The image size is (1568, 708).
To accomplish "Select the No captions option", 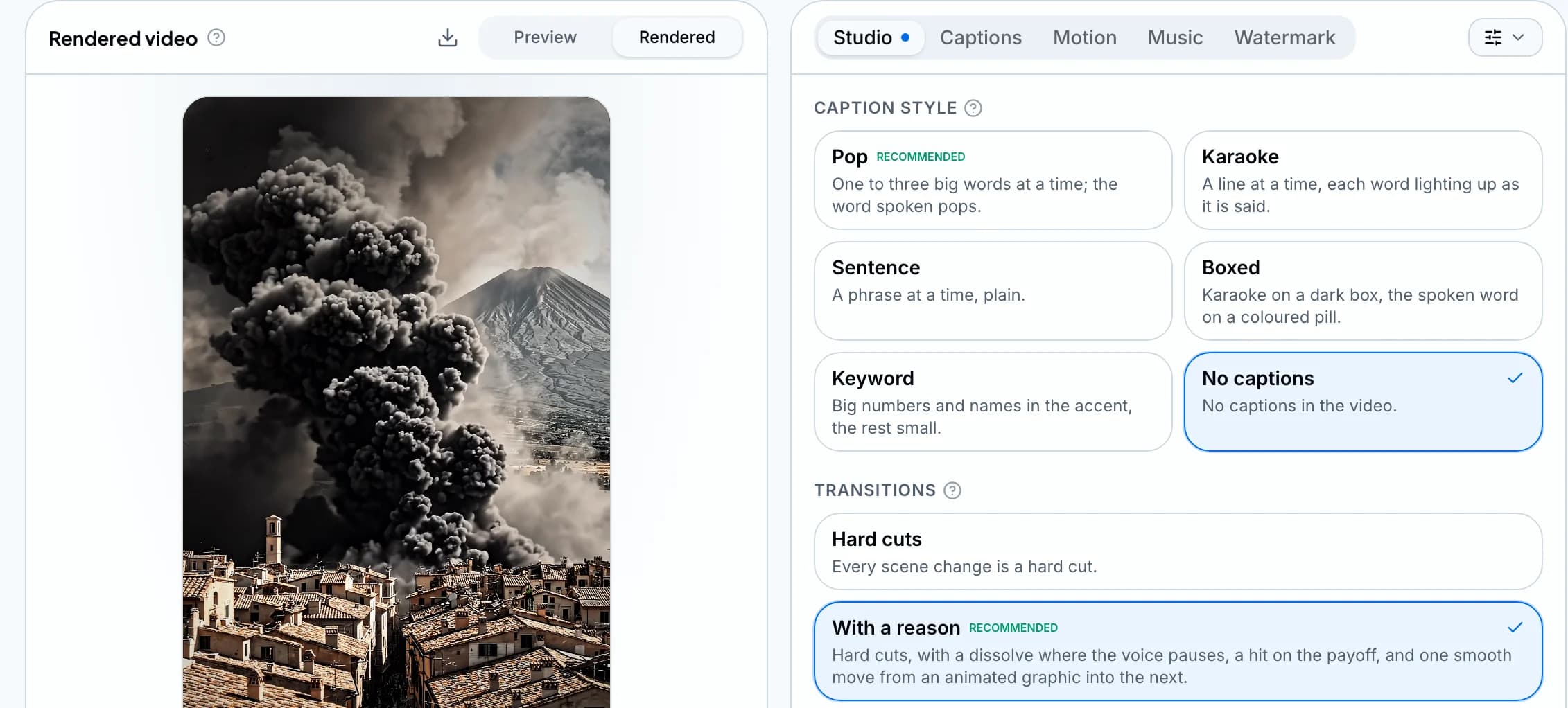I will click(x=1363, y=402).
